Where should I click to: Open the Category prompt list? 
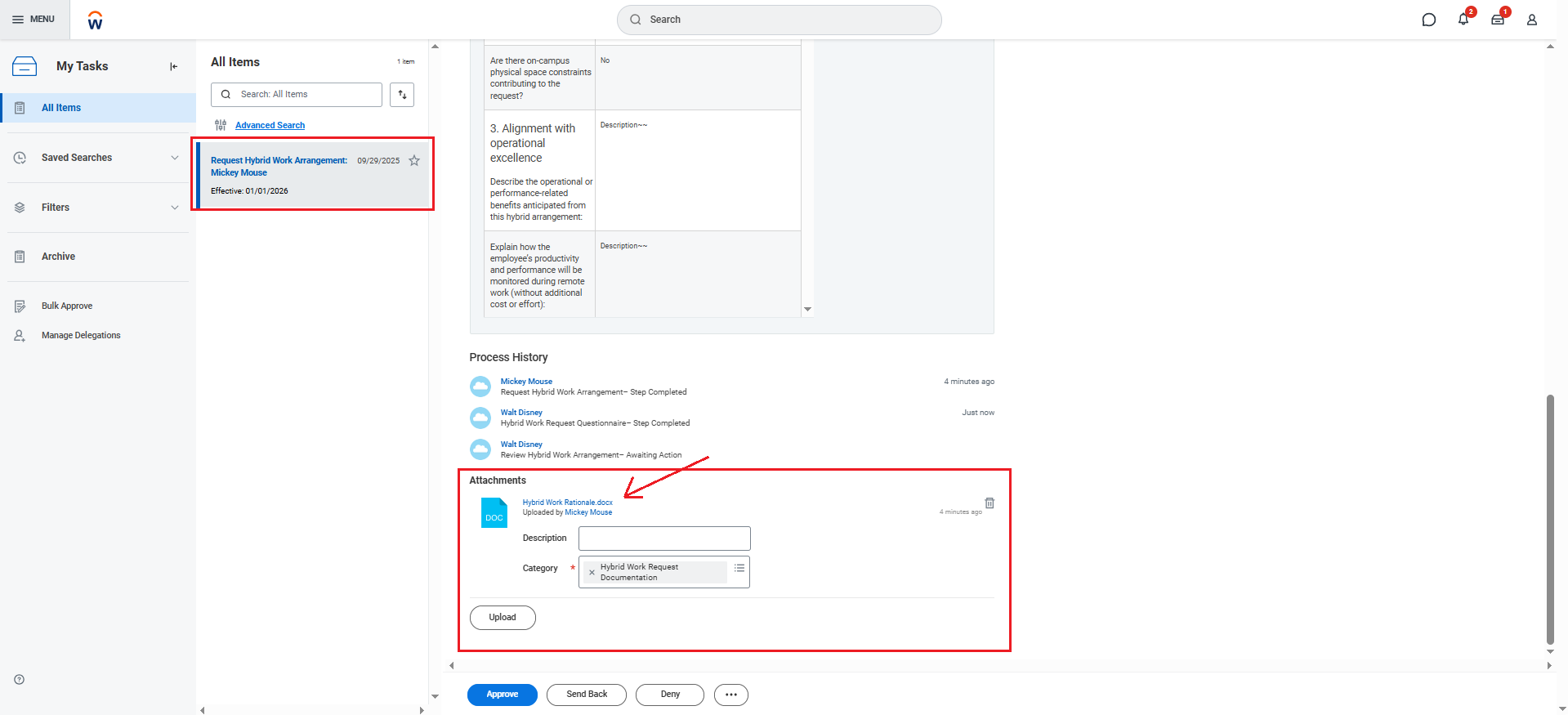pos(739,568)
